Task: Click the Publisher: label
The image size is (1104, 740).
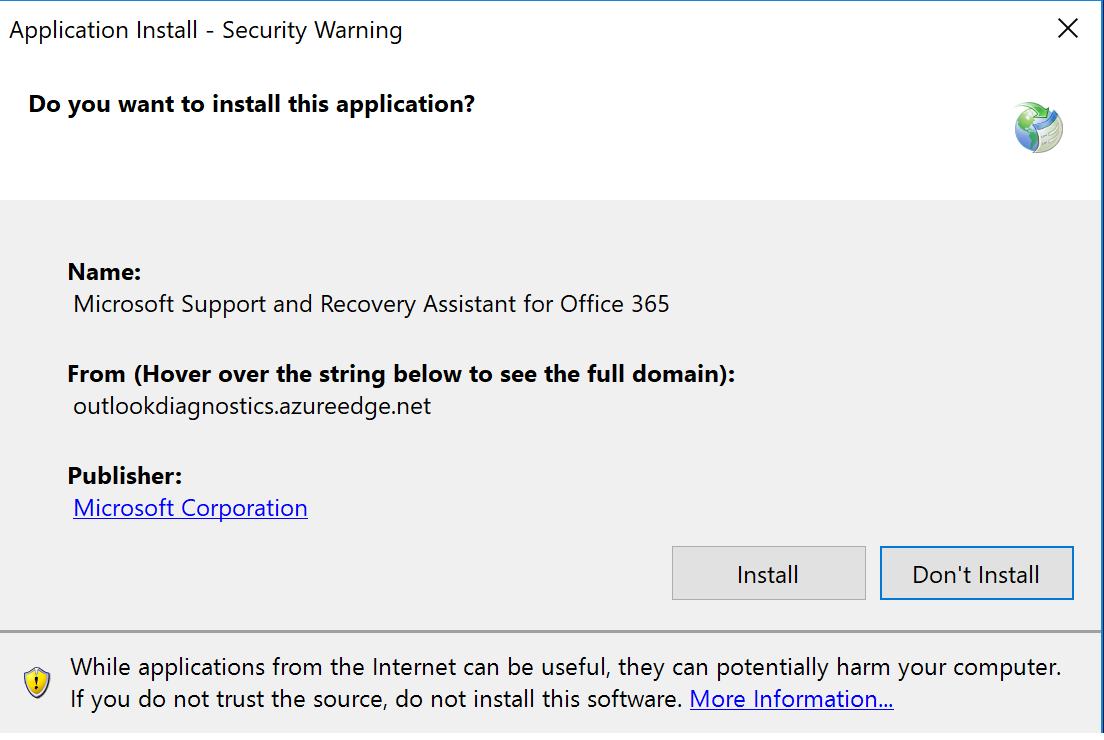Action: click(x=124, y=476)
